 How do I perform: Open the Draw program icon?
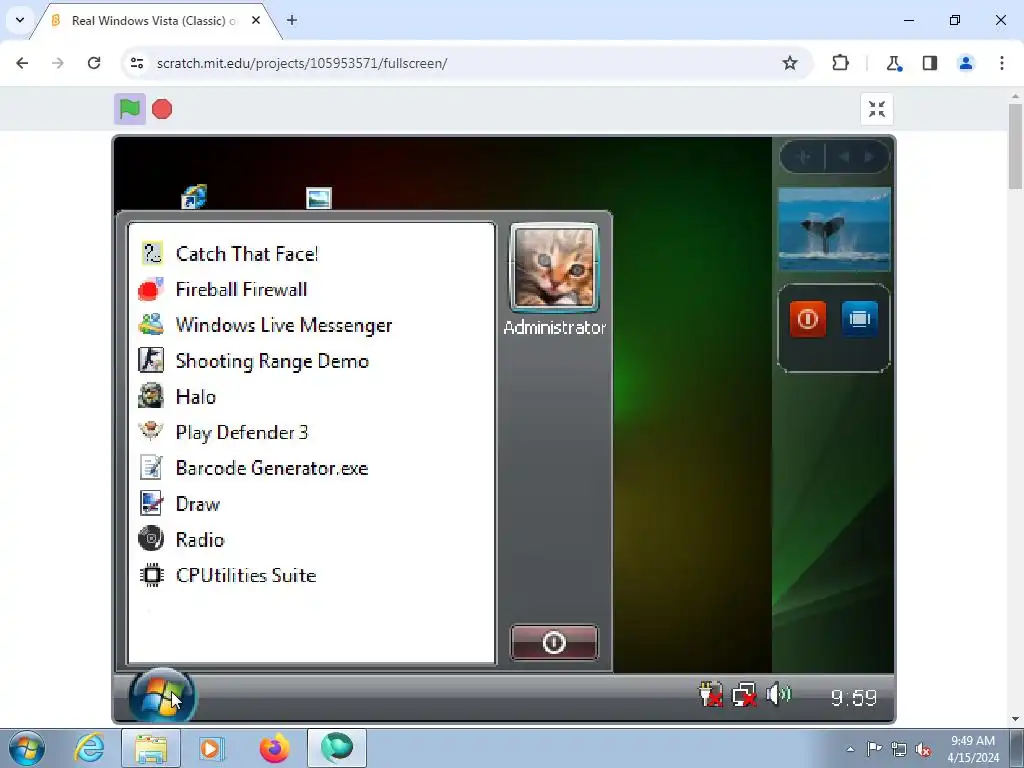pos(151,504)
